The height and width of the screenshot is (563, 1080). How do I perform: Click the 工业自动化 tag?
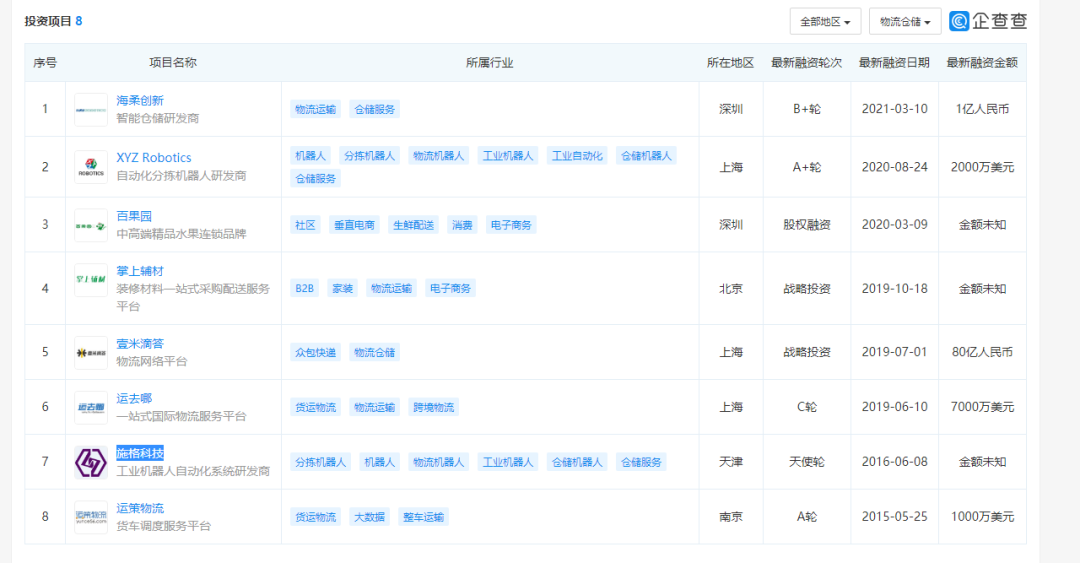coord(577,156)
